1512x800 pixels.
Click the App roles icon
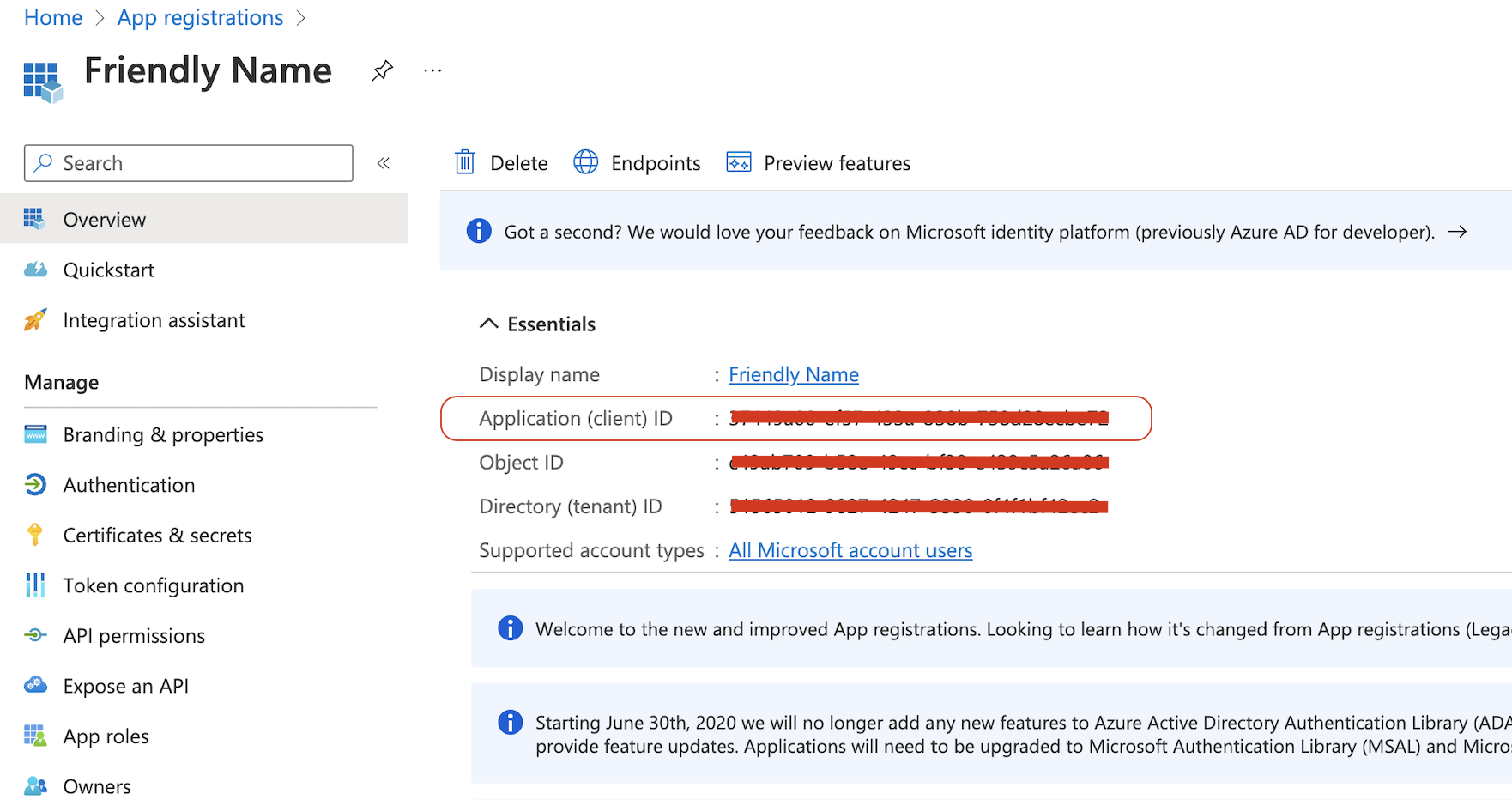pos(35,736)
